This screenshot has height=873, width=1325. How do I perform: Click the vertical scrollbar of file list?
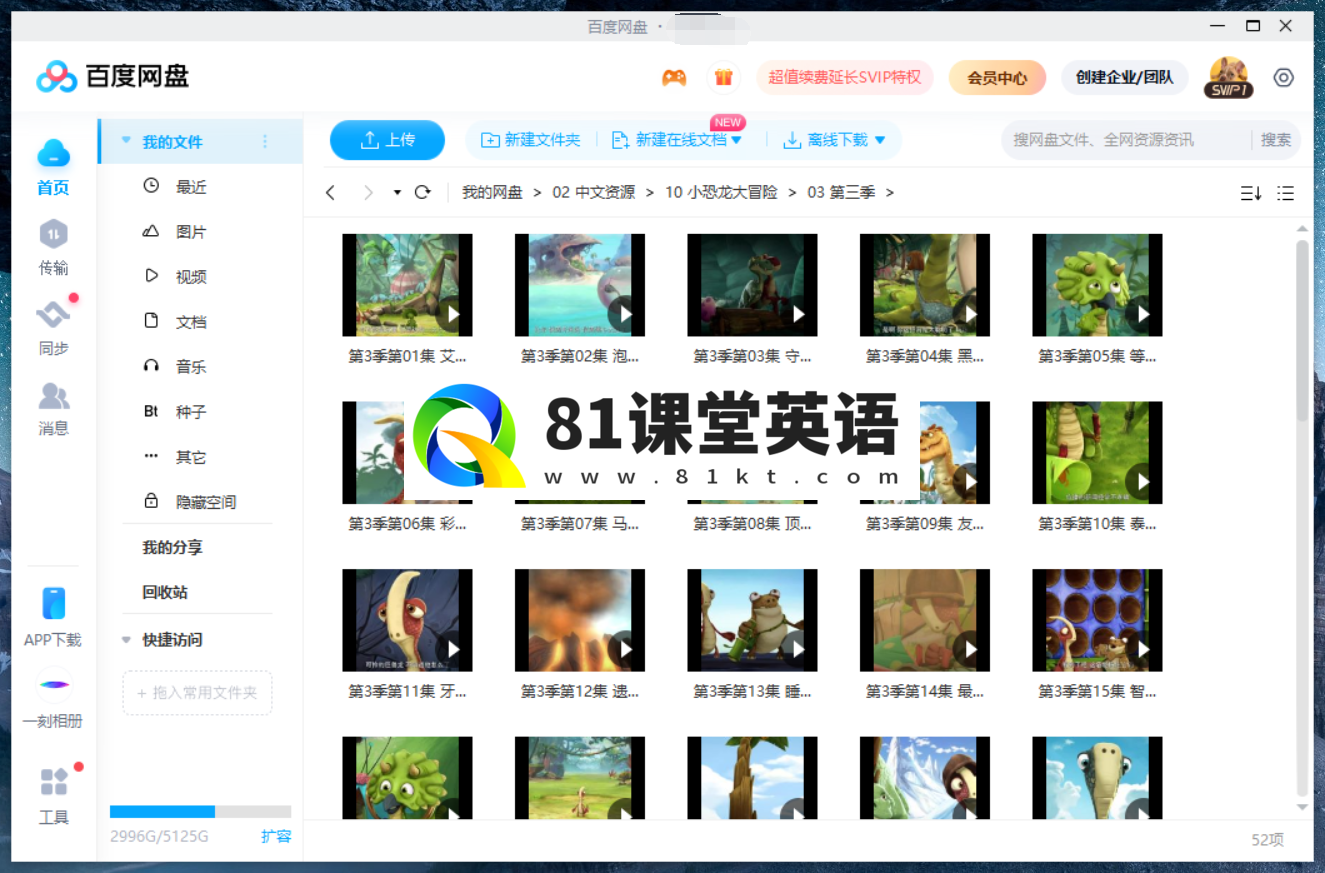[1302, 330]
